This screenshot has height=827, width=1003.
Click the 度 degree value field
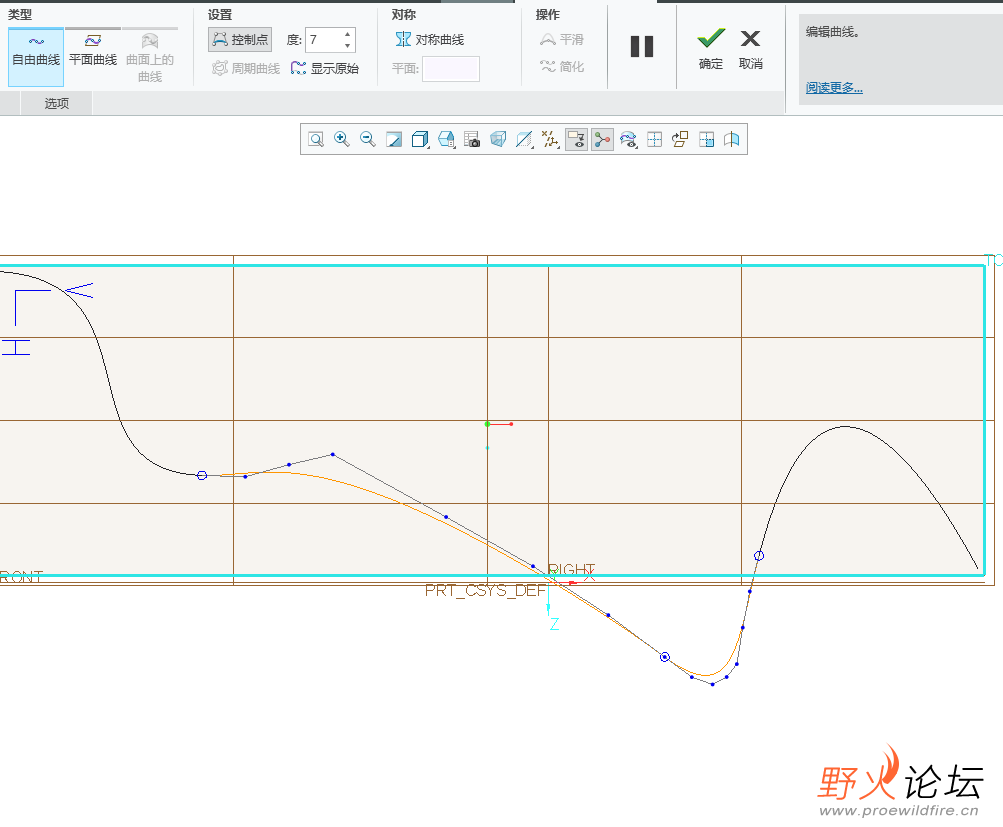[x=323, y=40]
